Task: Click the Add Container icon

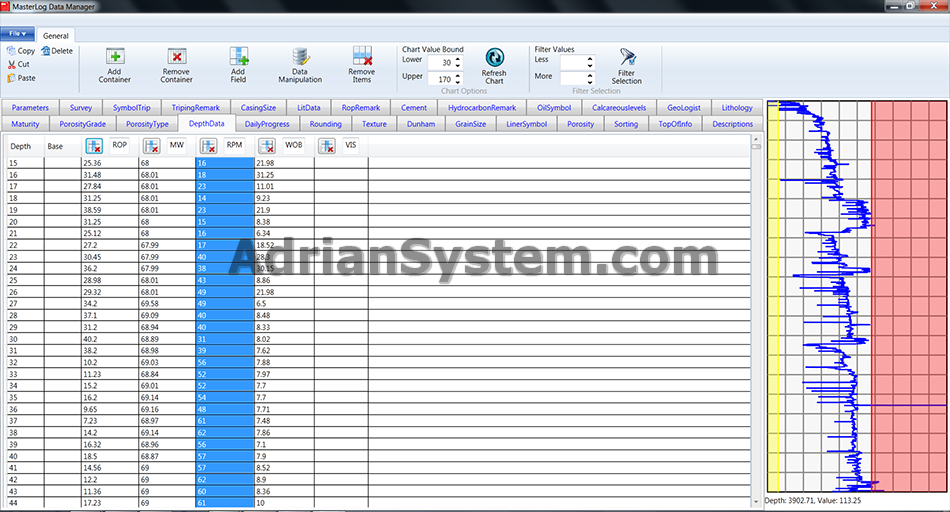Action: pyautogui.click(x=115, y=56)
